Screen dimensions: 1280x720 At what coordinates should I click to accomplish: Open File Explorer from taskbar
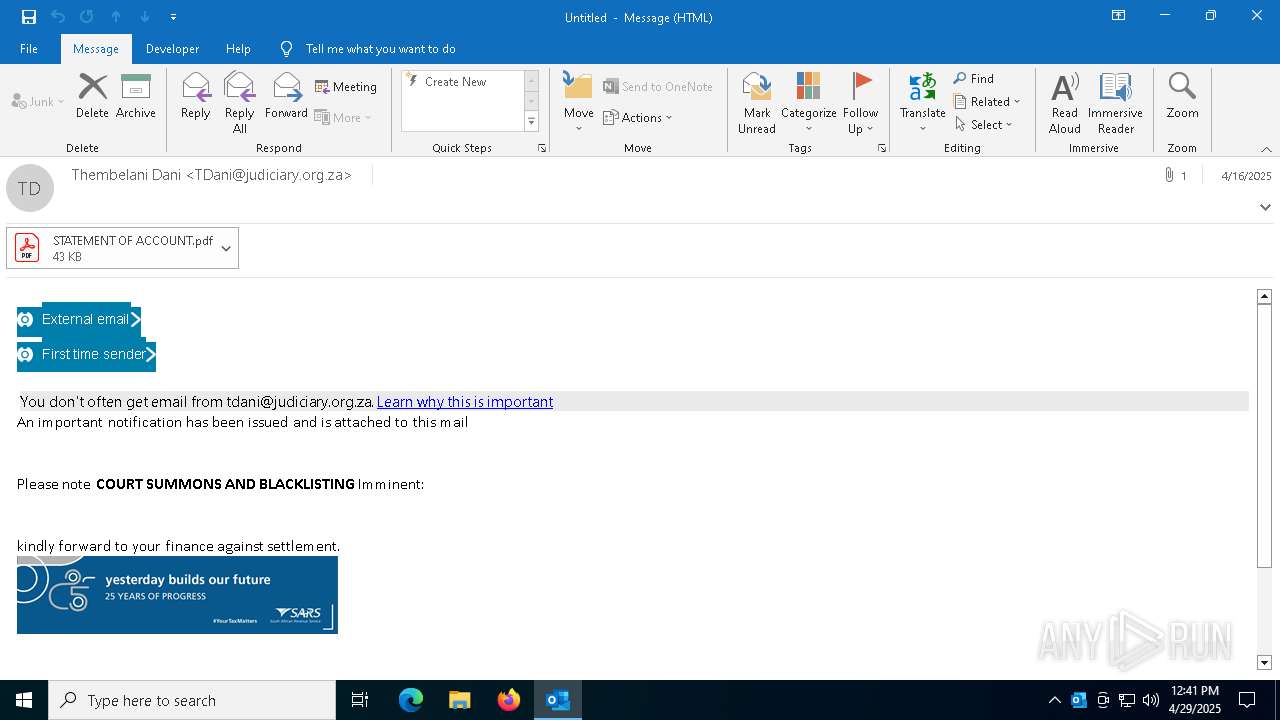[459, 700]
